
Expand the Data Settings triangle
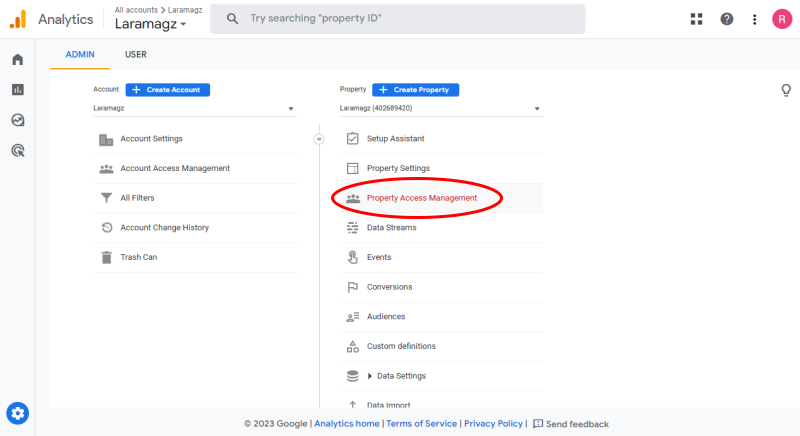point(370,376)
